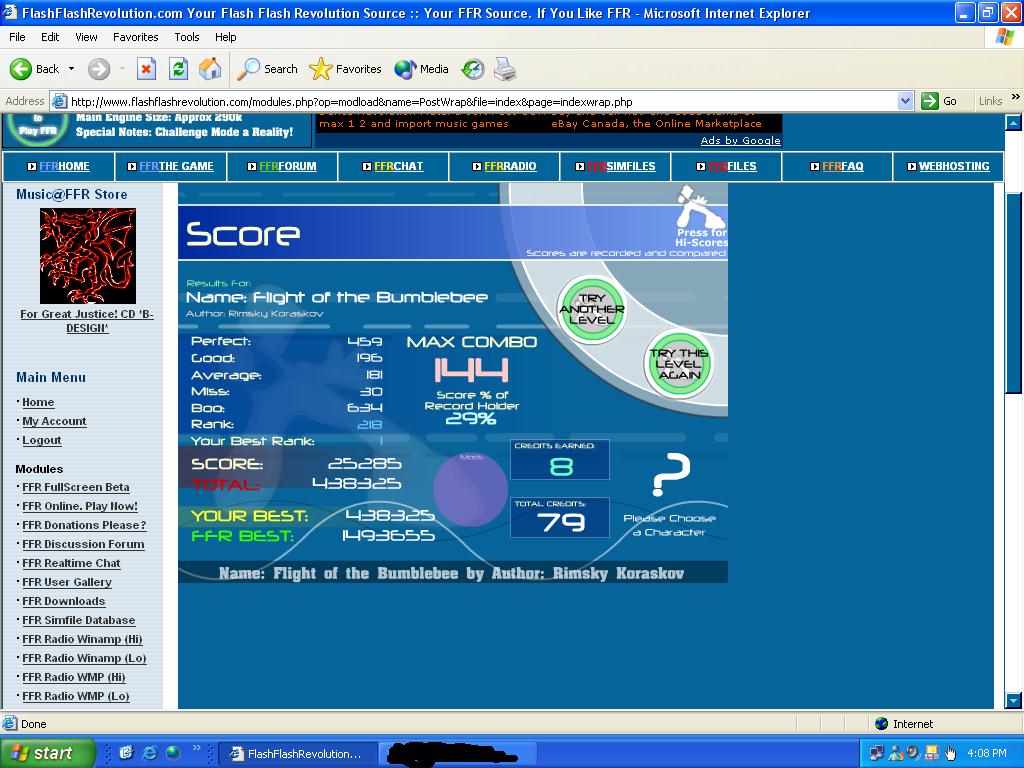1024x768 pixels.
Task: Click the Stop toolbar icon
Action: pyautogui.click(x=146, y=69)
